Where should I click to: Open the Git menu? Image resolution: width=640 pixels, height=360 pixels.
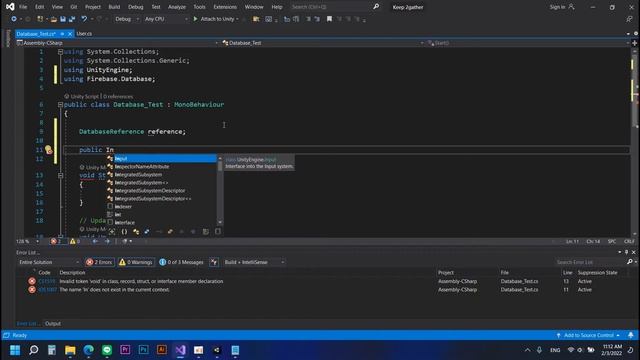pyautogui.click(x=73, y=7)
